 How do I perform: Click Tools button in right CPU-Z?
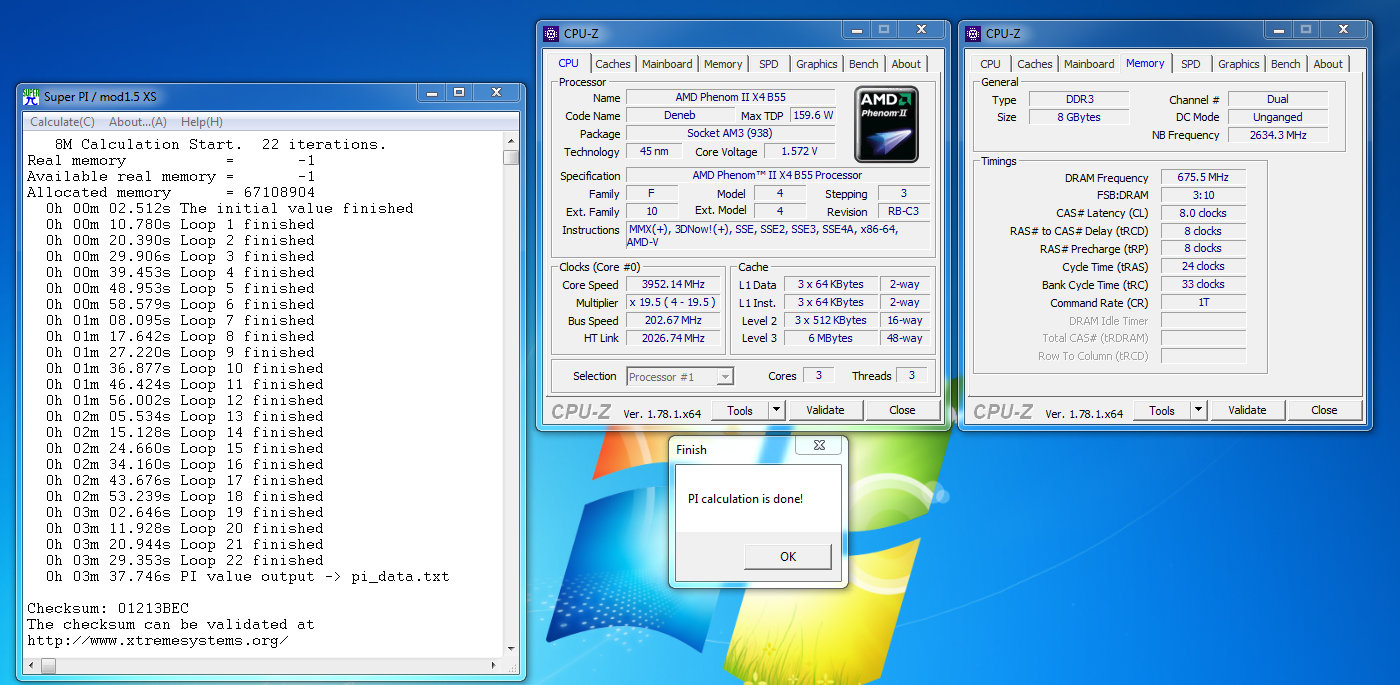click(x=1162, y=410)
